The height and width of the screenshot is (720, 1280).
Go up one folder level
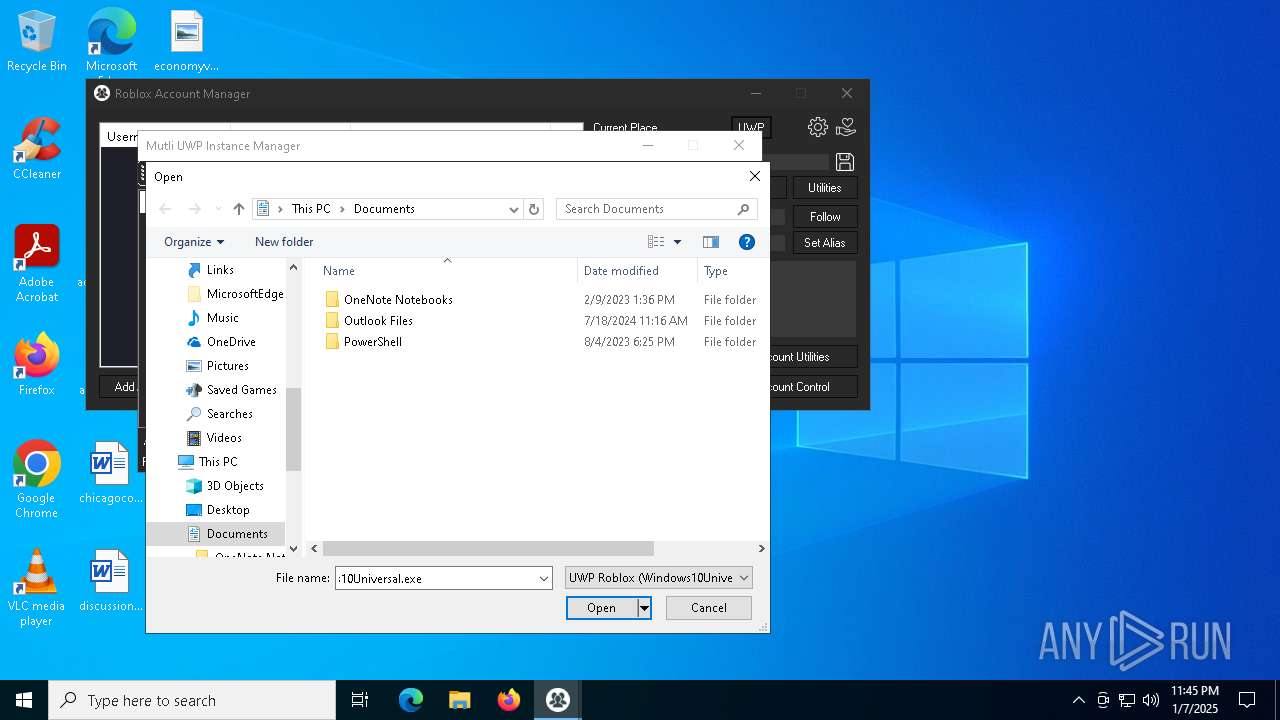(x=238, y=209)
